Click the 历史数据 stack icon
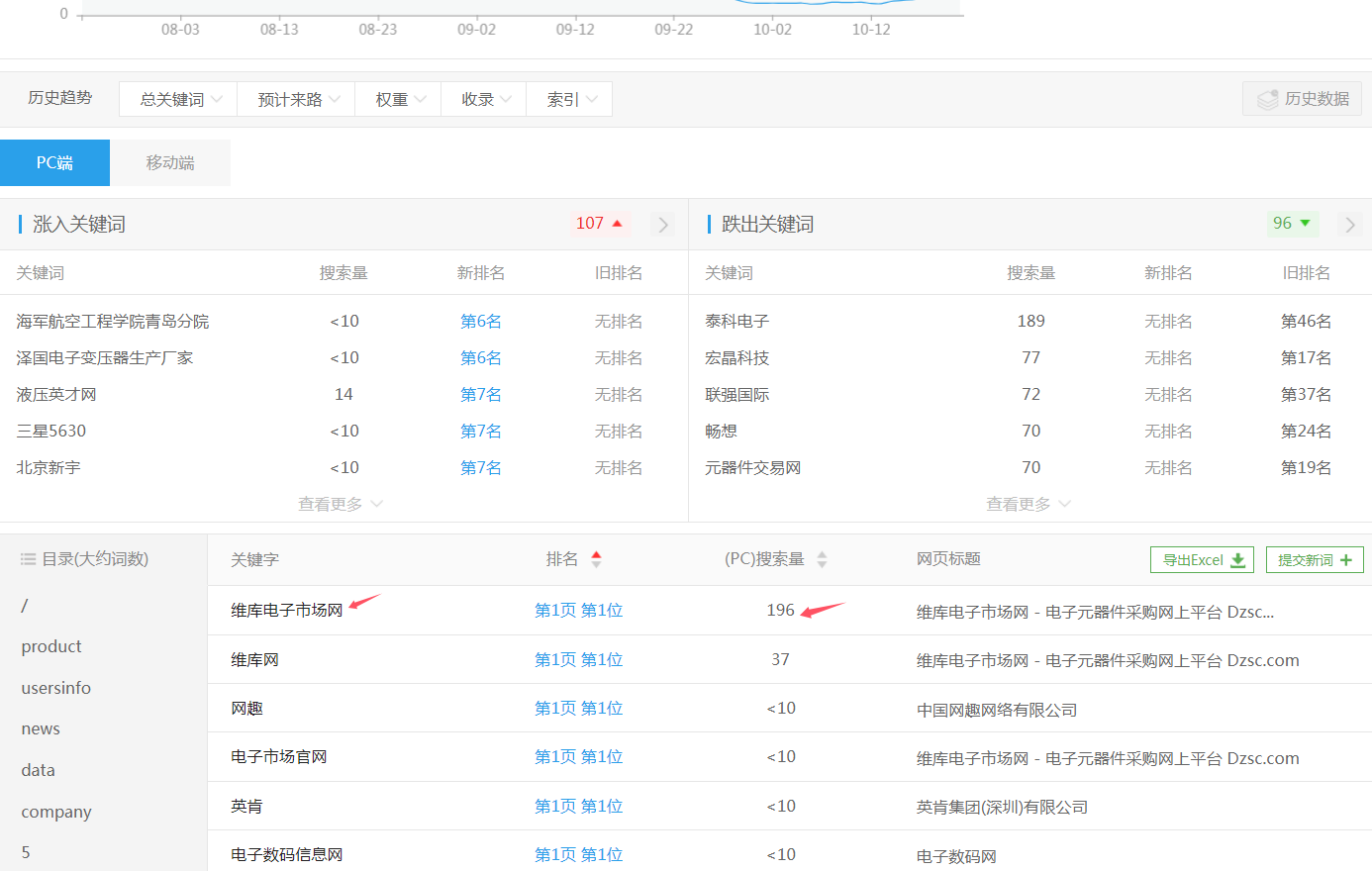 point(1268,100)
